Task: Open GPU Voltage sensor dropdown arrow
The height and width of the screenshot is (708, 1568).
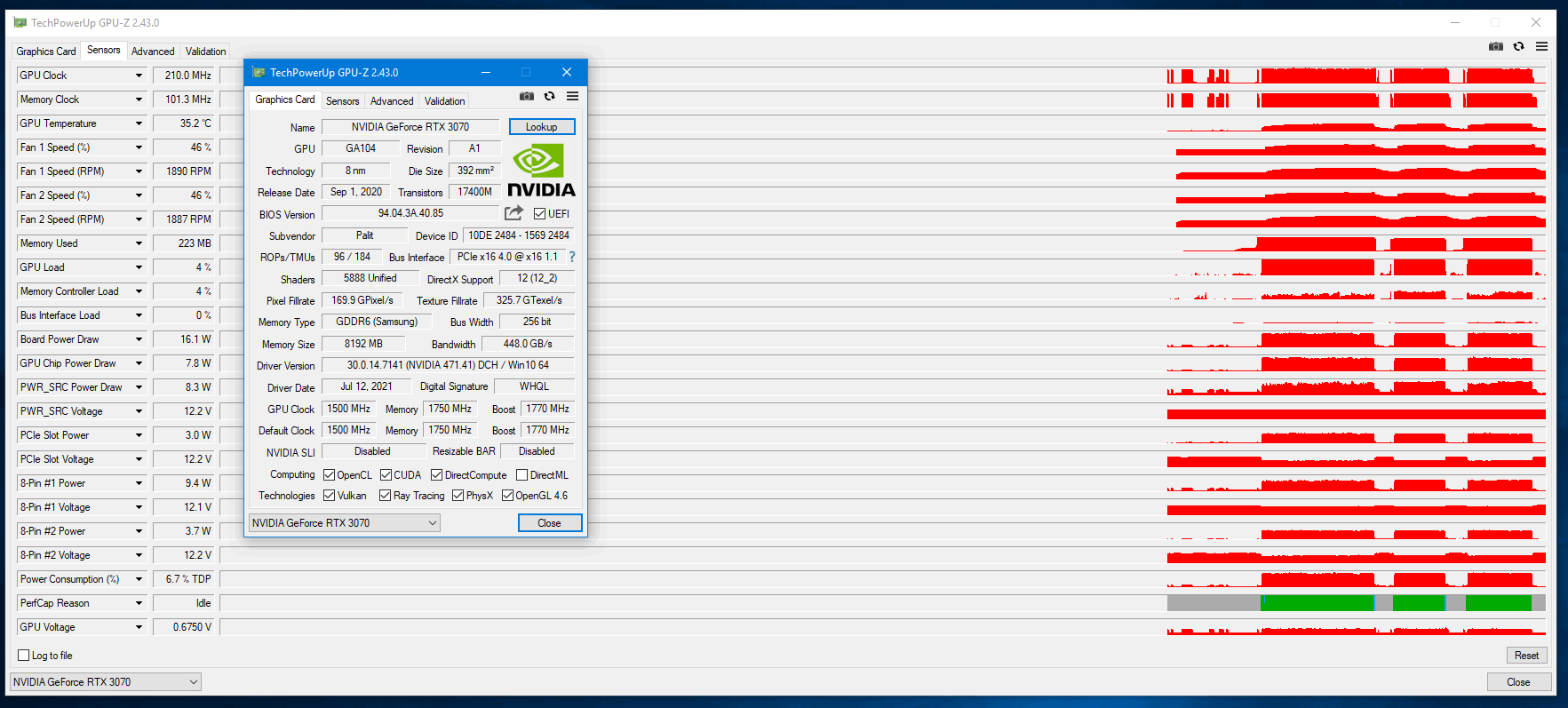Action: (x=139, y=627)
